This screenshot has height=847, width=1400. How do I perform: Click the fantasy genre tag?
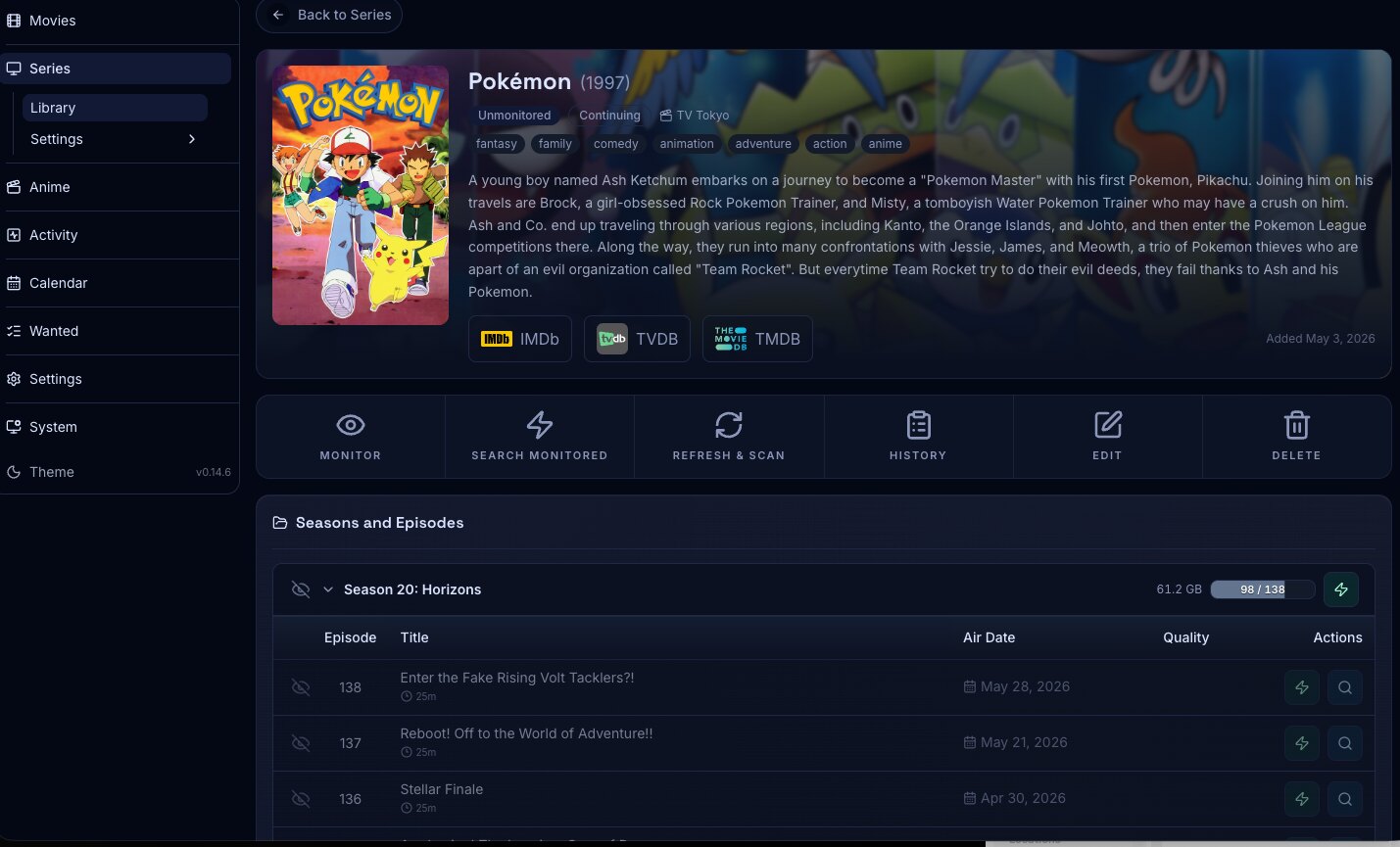tap(497, 144)
